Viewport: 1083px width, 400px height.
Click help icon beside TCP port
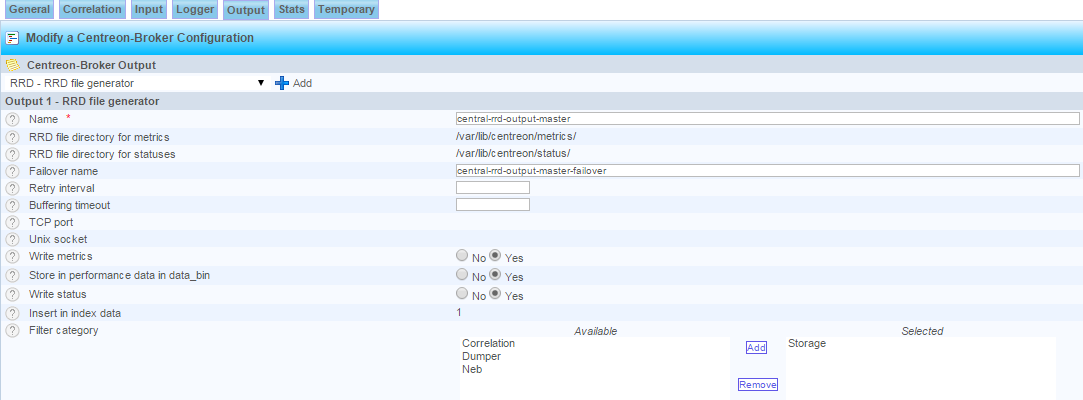[x=12, y=222]
